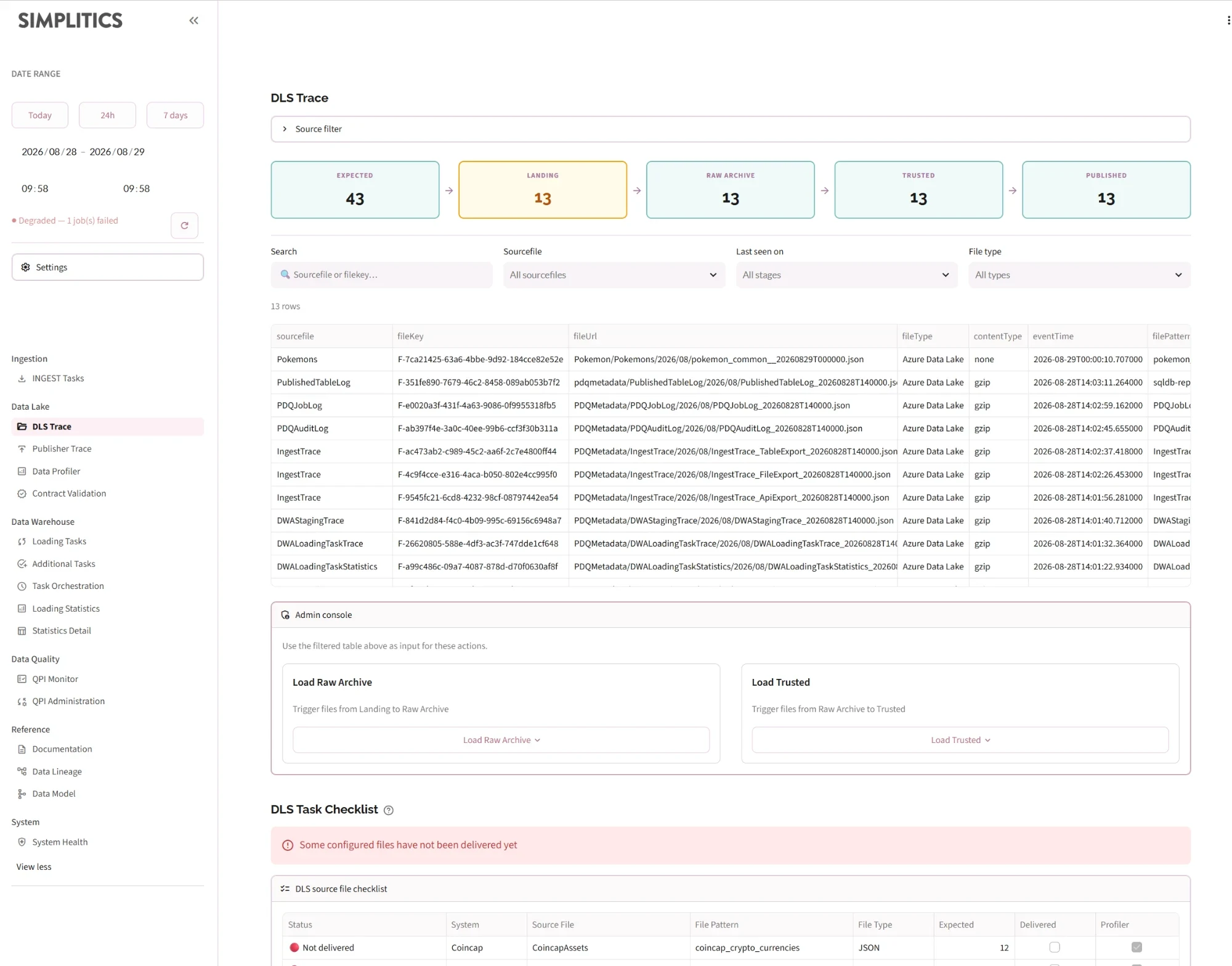Image resolution: width=1232 pixels, height=966 pixels.
Task: Open the All stages dropdown
Action: [846, 275]
